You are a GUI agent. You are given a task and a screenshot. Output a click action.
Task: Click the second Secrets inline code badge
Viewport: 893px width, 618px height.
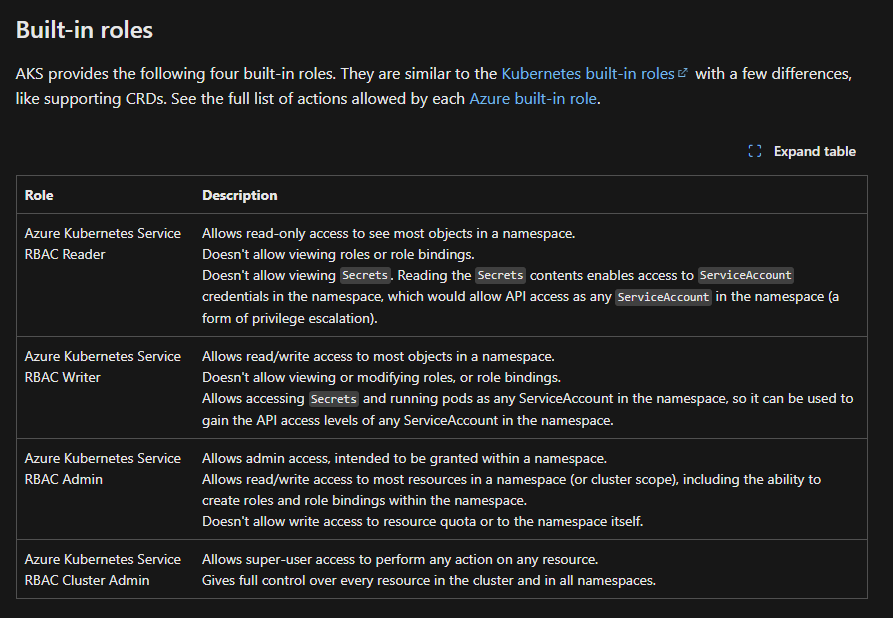[500, 275]
